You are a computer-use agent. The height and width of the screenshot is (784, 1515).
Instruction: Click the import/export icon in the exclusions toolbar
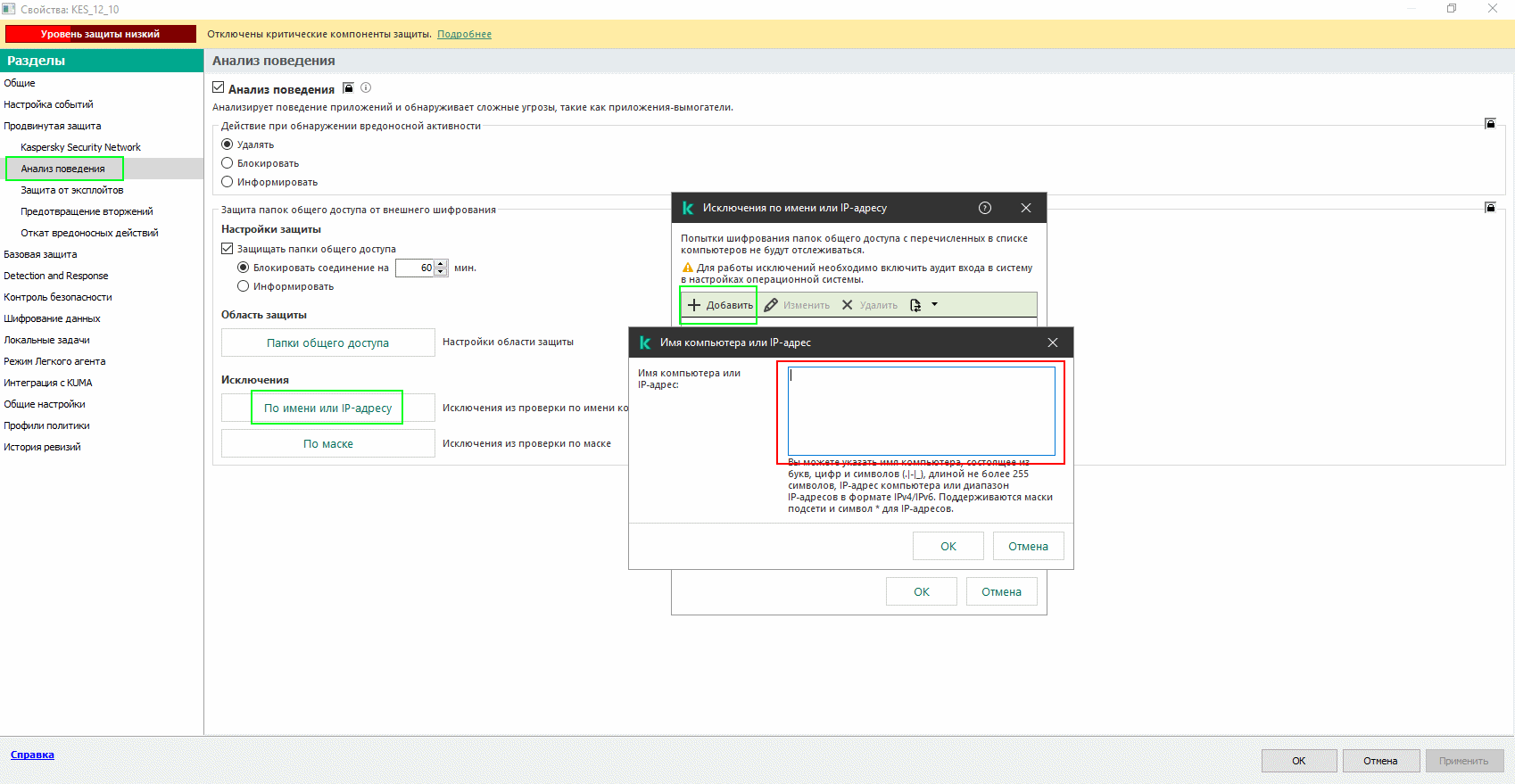coord(915,305)
